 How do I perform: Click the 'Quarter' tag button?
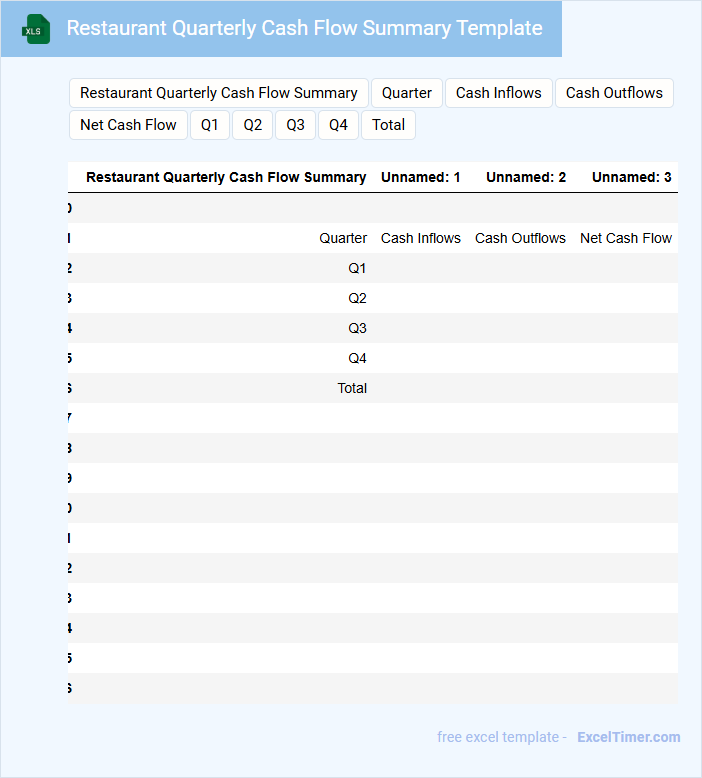pos(407,93)
